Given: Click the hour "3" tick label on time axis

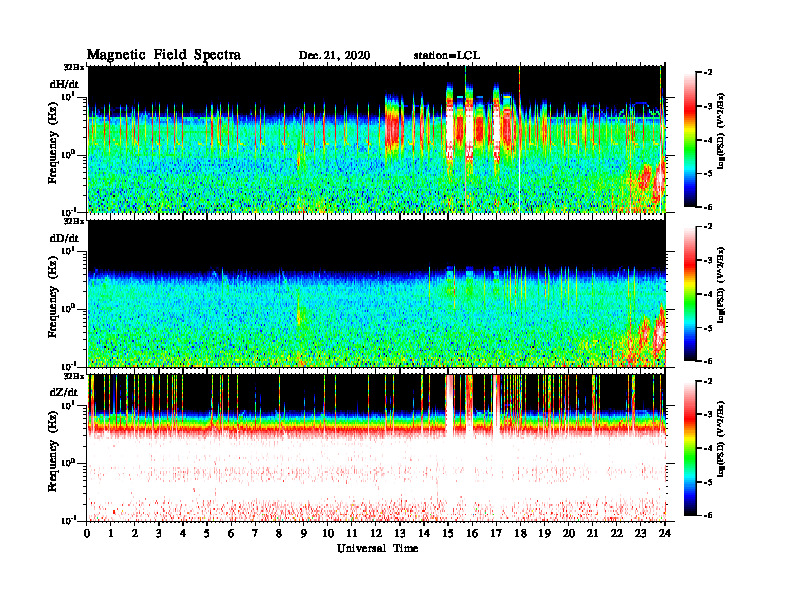Looking at the screenshot, I should [159, 534].
